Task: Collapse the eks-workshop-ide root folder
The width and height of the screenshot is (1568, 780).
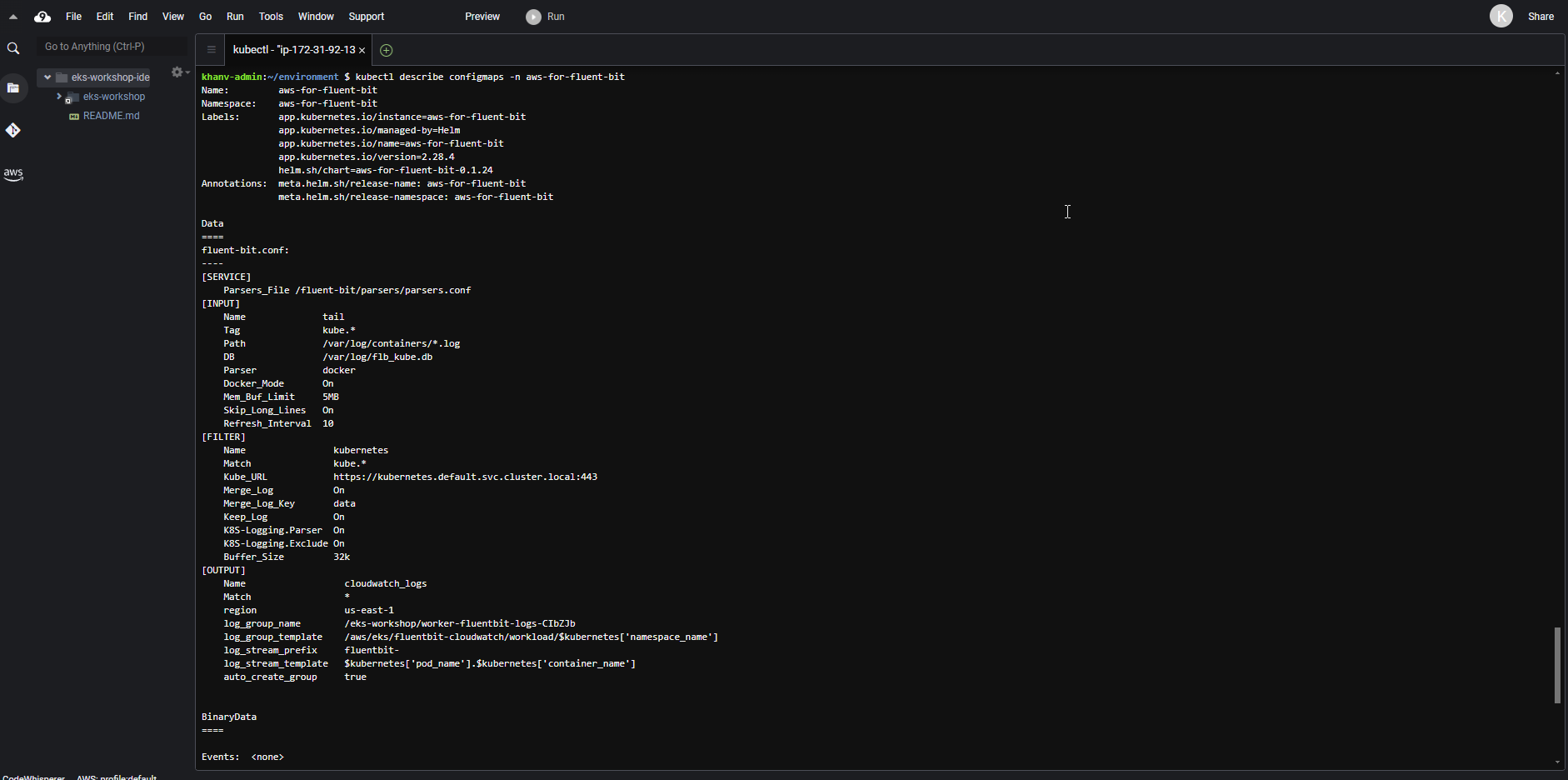Action: click(47, 77)
